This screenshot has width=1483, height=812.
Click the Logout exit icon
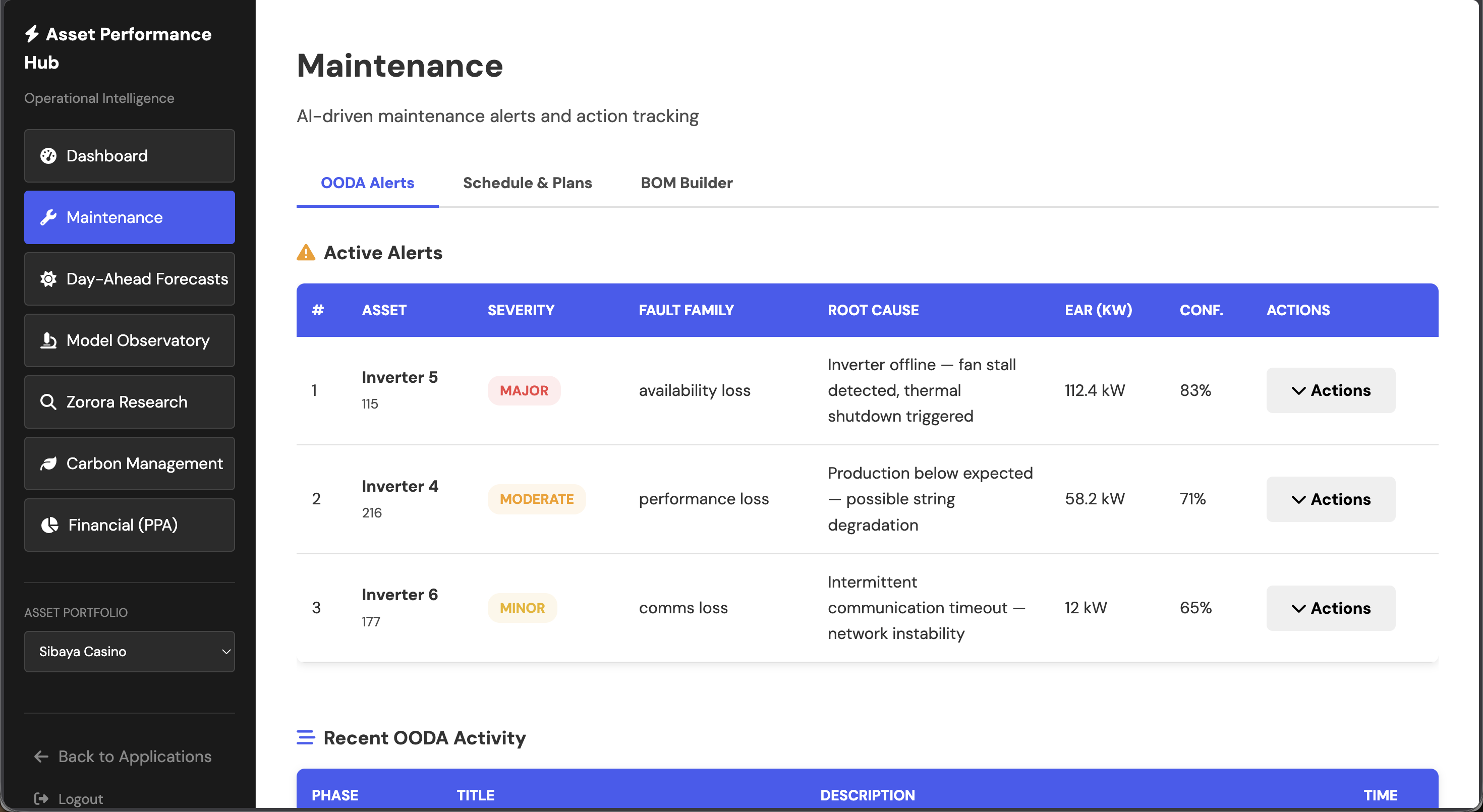pos(41,799)
